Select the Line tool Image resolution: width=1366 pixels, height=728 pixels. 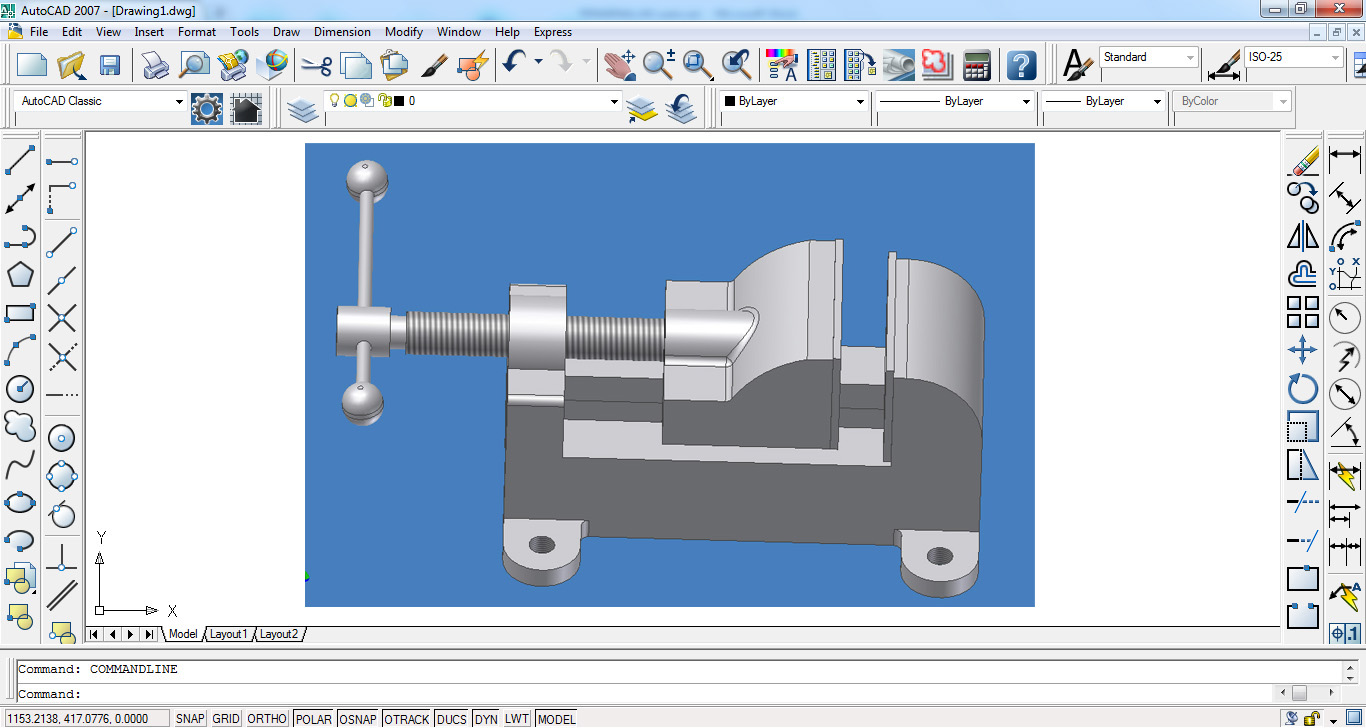point(20,159)
